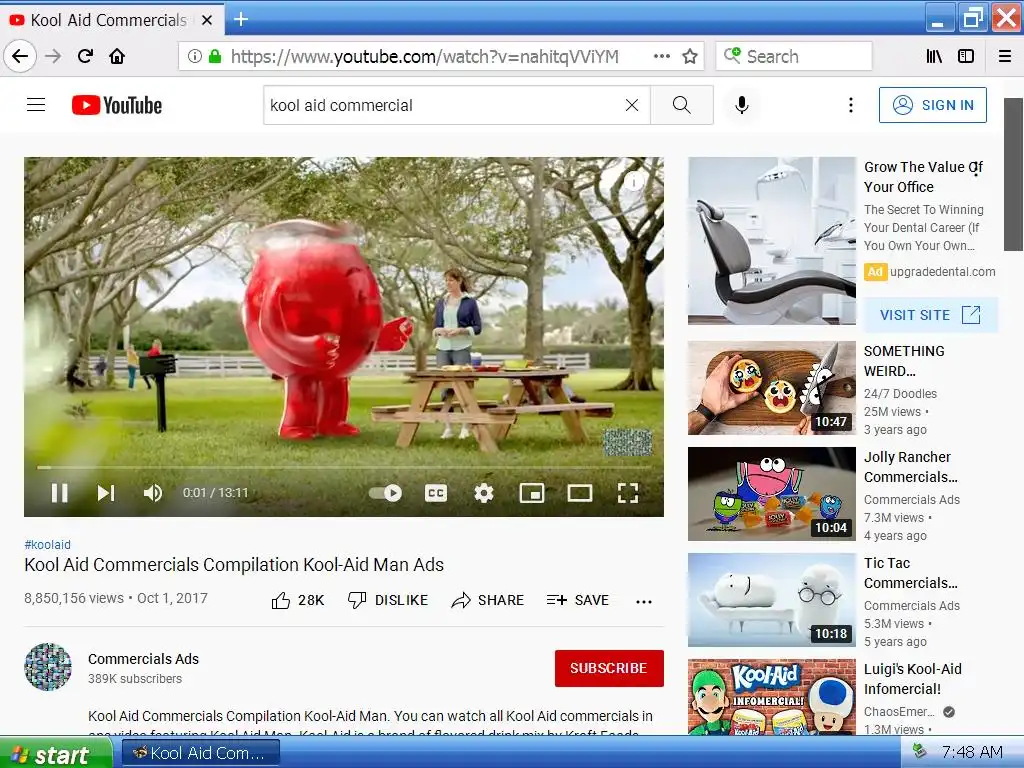Click the SIGN IN button
Image resolution: width=1024 pixels, height=768 pixels.
pyautogui.click(x=933, y=105)
